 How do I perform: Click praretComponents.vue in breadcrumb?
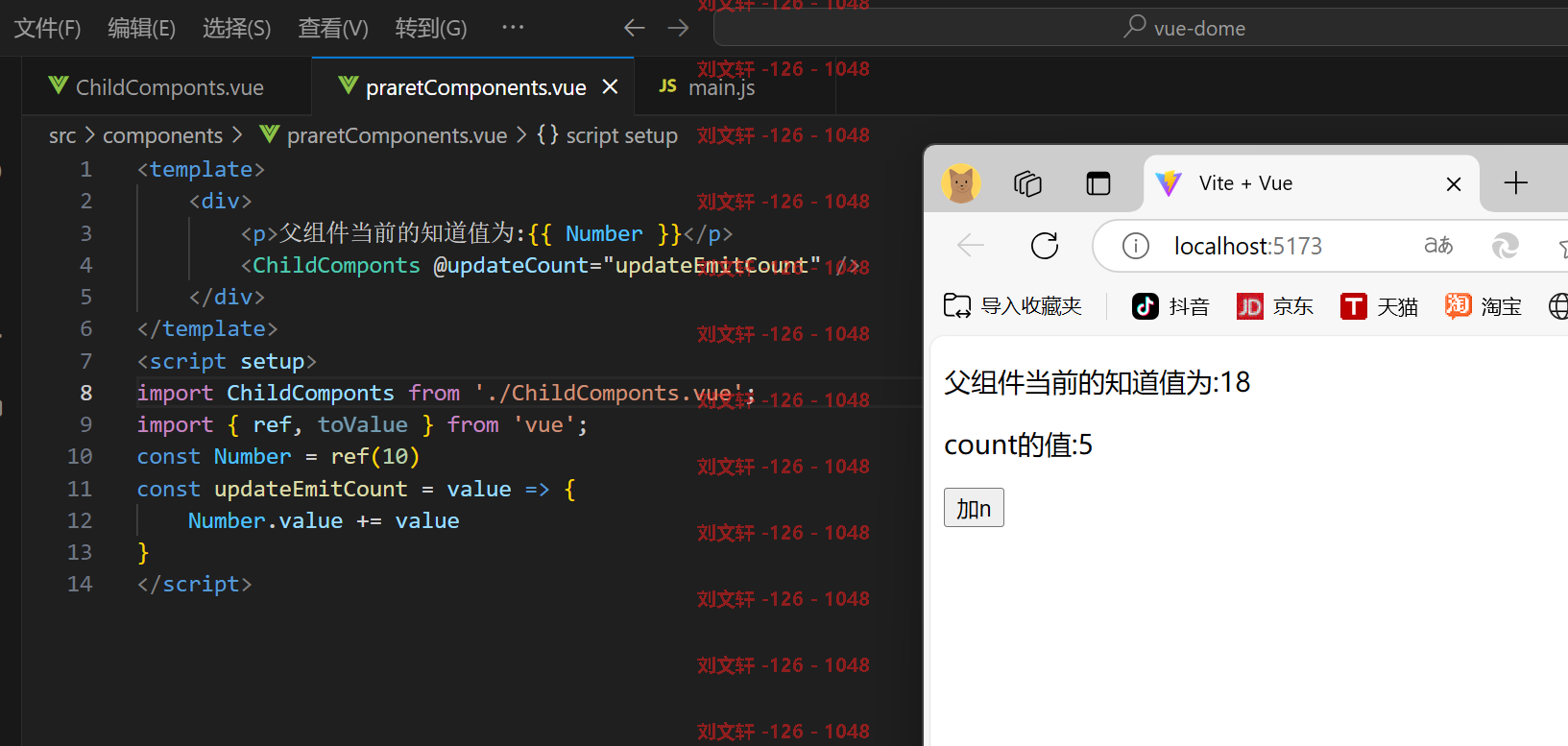397,135
